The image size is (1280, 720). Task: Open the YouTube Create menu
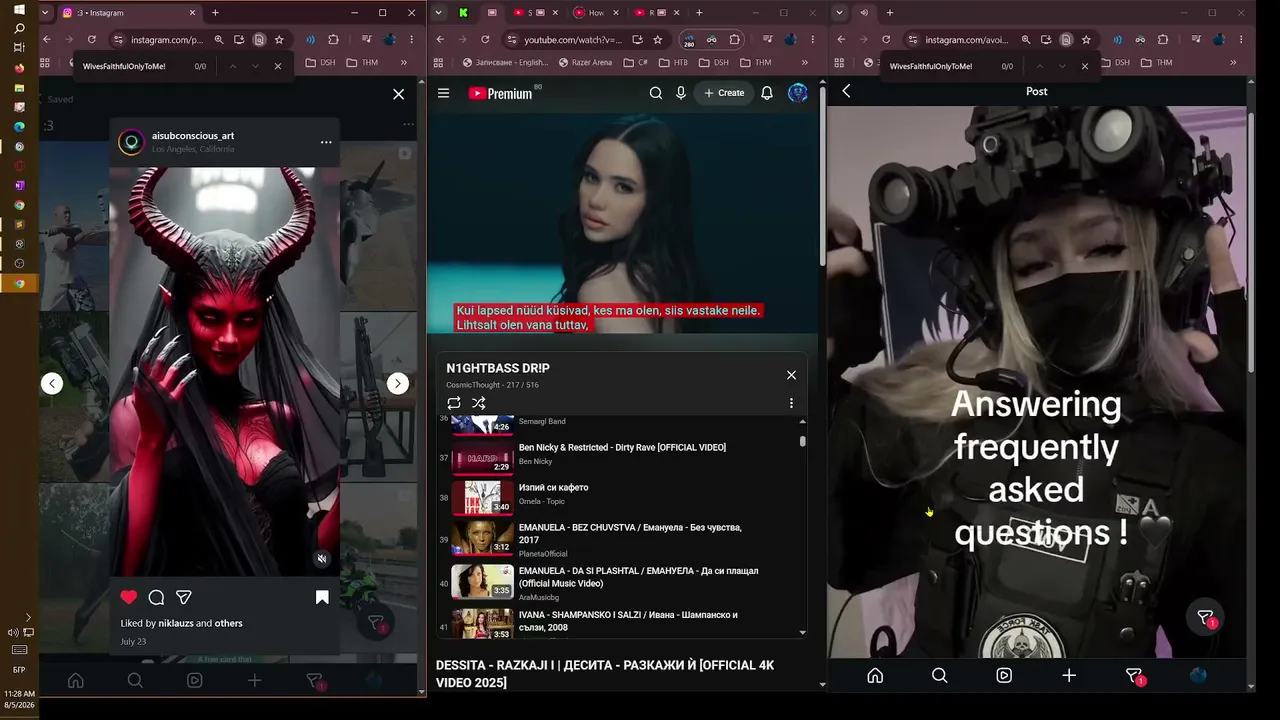[x=724, y=93]
